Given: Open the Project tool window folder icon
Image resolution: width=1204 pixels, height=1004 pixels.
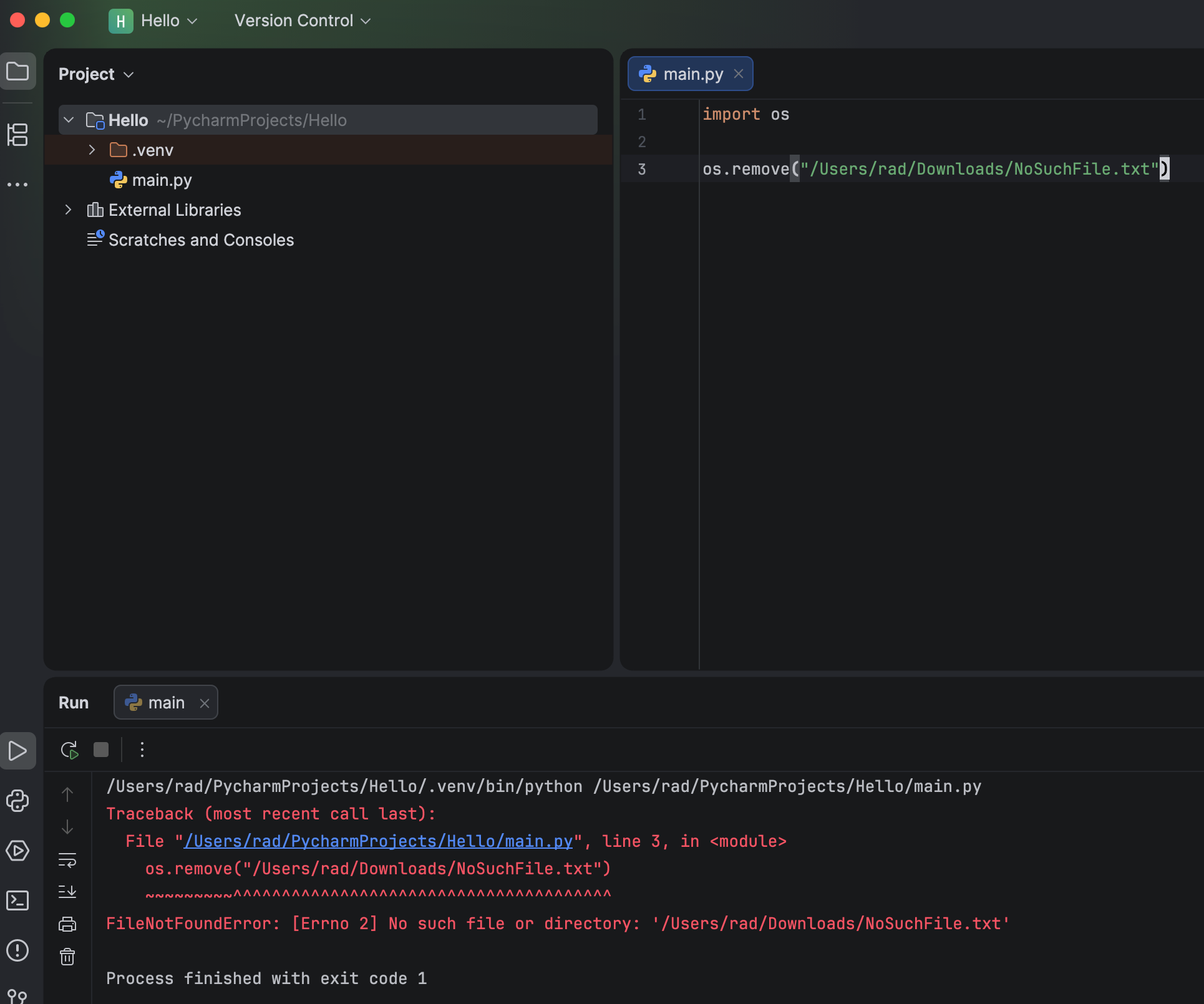Looking at the screenshot, I should (x=17, y=72).
